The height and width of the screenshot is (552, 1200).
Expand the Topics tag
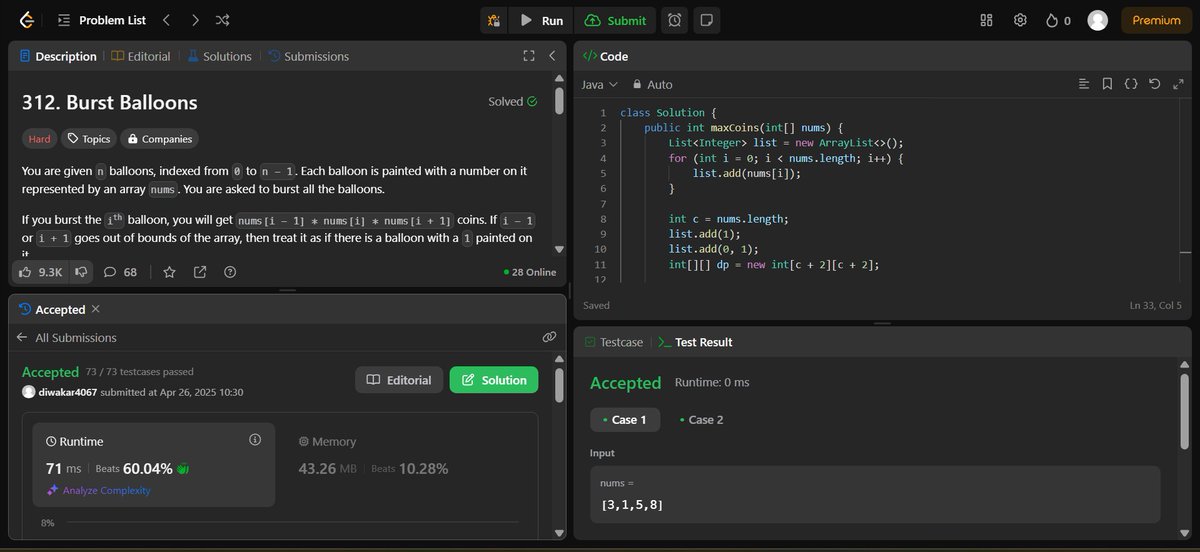click(x=88, y=139)
